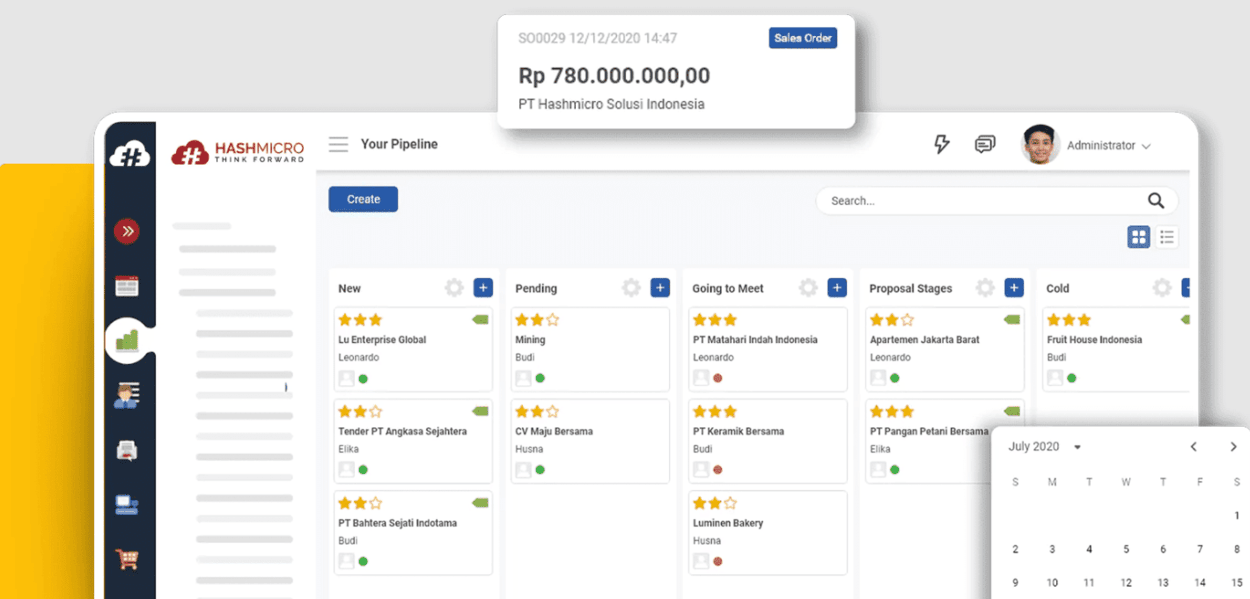Open the chat messages icon in header

(x=985, y=145)
